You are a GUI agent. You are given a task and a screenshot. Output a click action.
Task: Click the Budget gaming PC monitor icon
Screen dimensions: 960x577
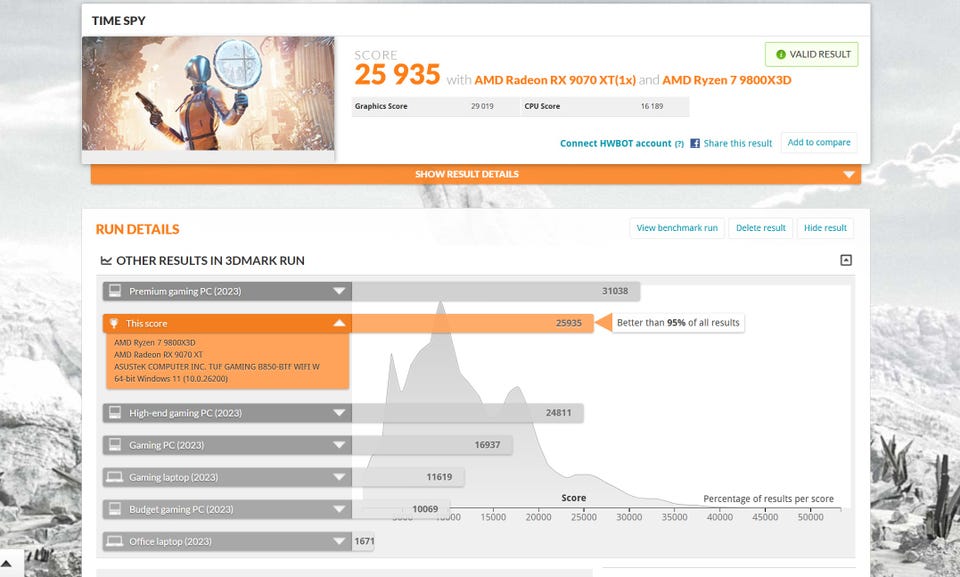coord(114,509)
